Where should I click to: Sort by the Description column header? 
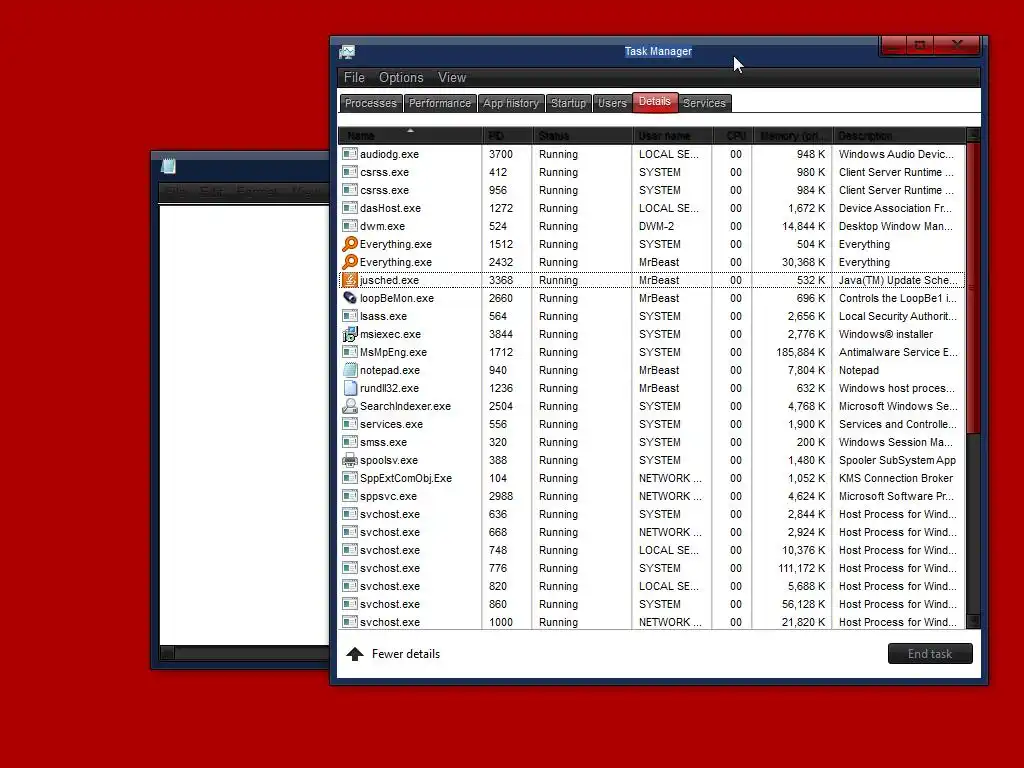coord(899,135)
